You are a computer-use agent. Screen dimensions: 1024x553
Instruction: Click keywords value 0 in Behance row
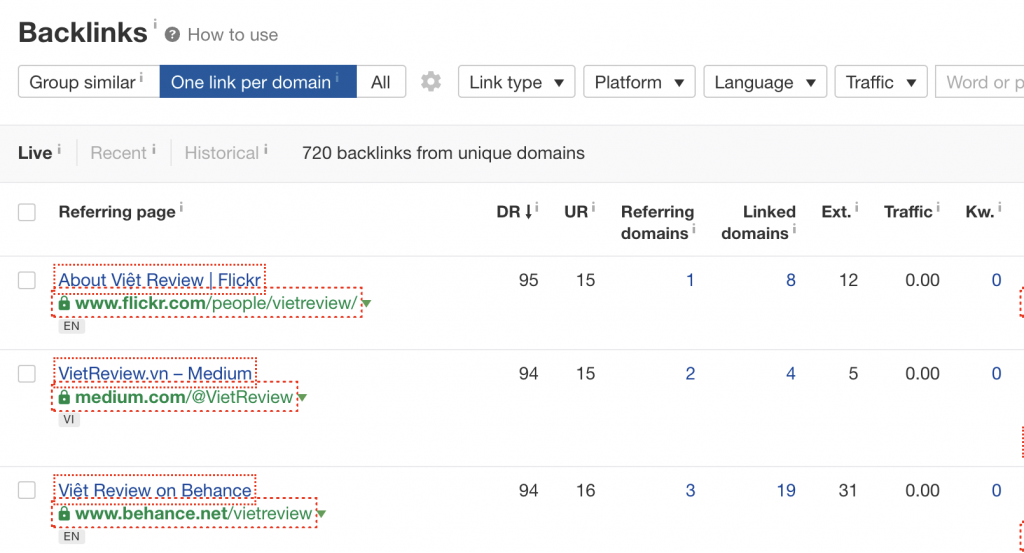pos(996,490)
